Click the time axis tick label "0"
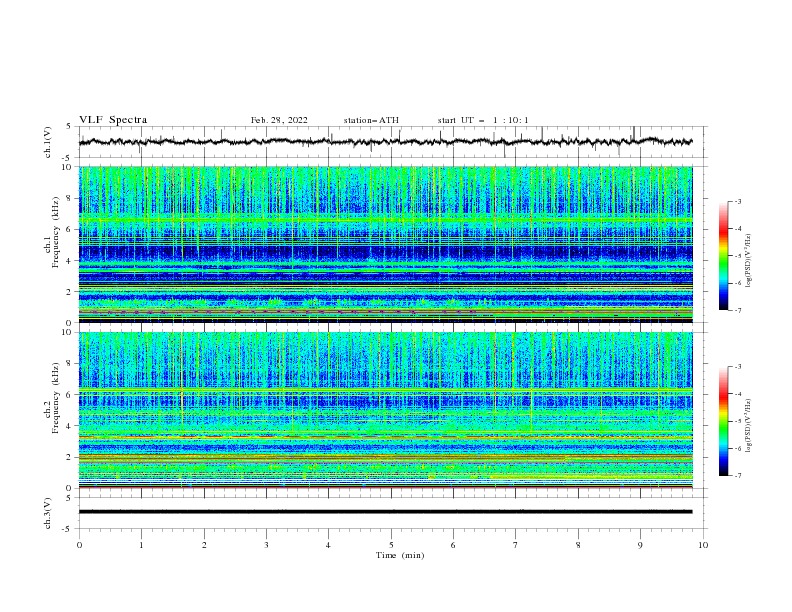792x612 pixels. coord(79,545)
